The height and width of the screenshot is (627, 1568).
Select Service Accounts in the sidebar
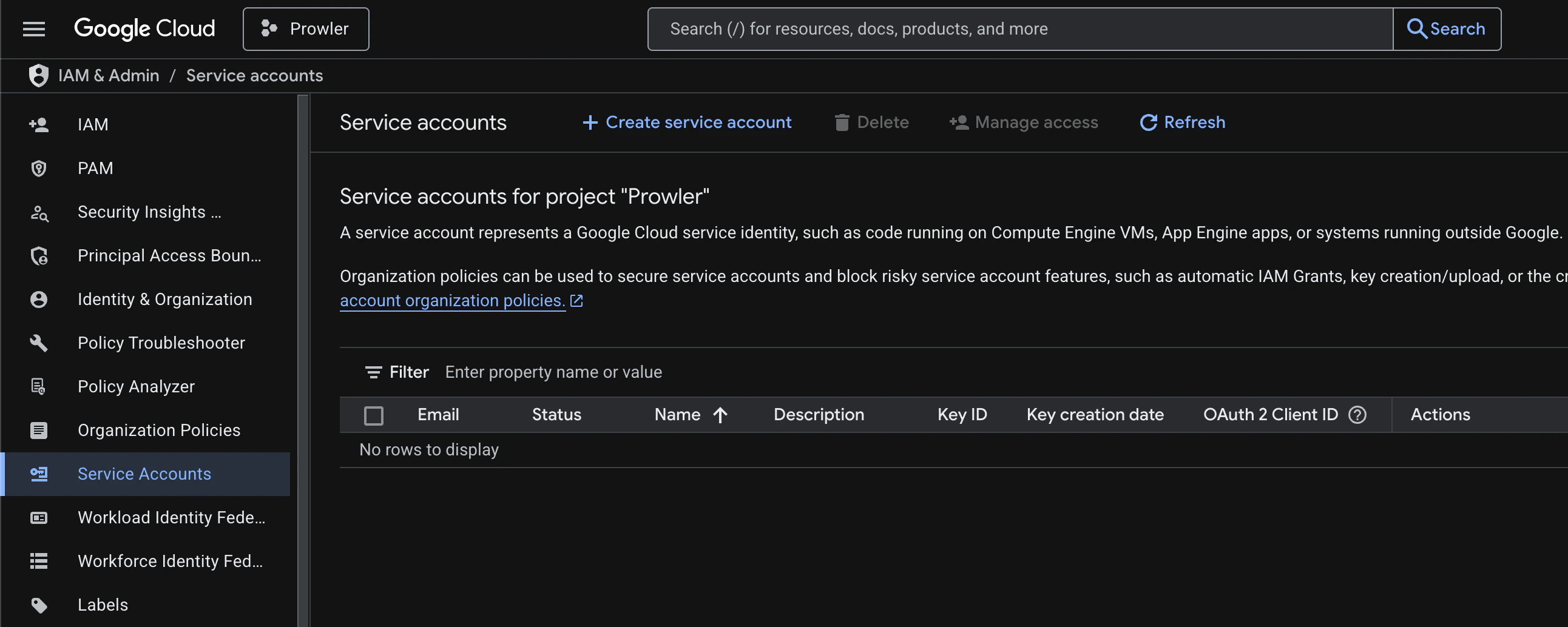(x=144, y=474)
